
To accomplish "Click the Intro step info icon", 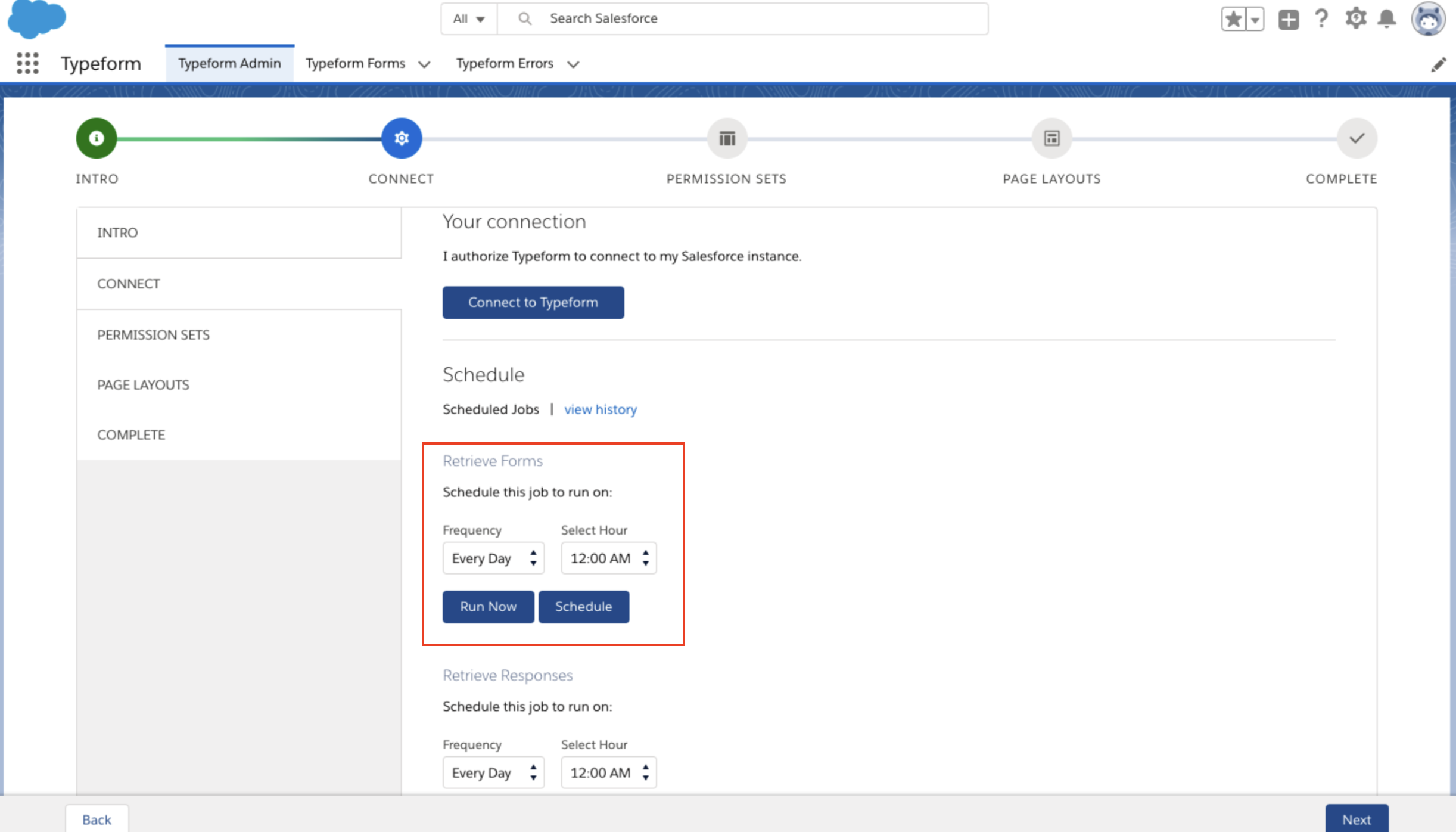I will coord(96,138).
